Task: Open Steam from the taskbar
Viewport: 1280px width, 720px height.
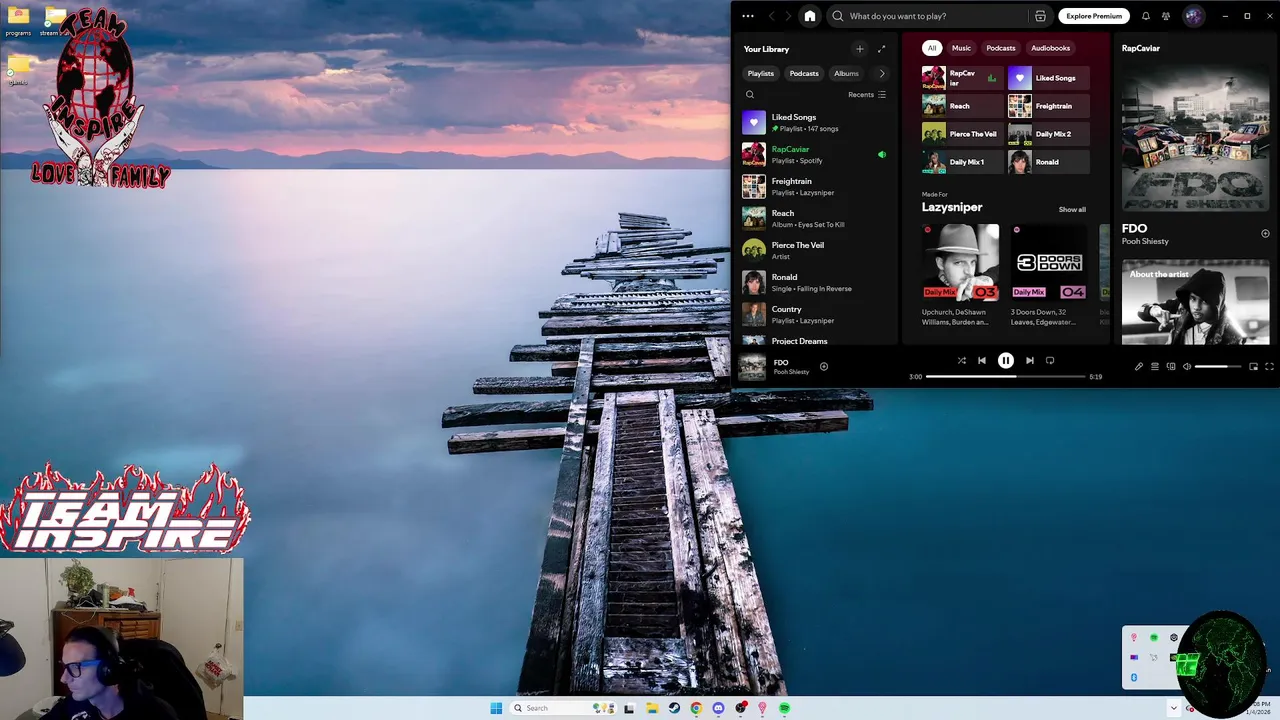Action: [674, 708]
